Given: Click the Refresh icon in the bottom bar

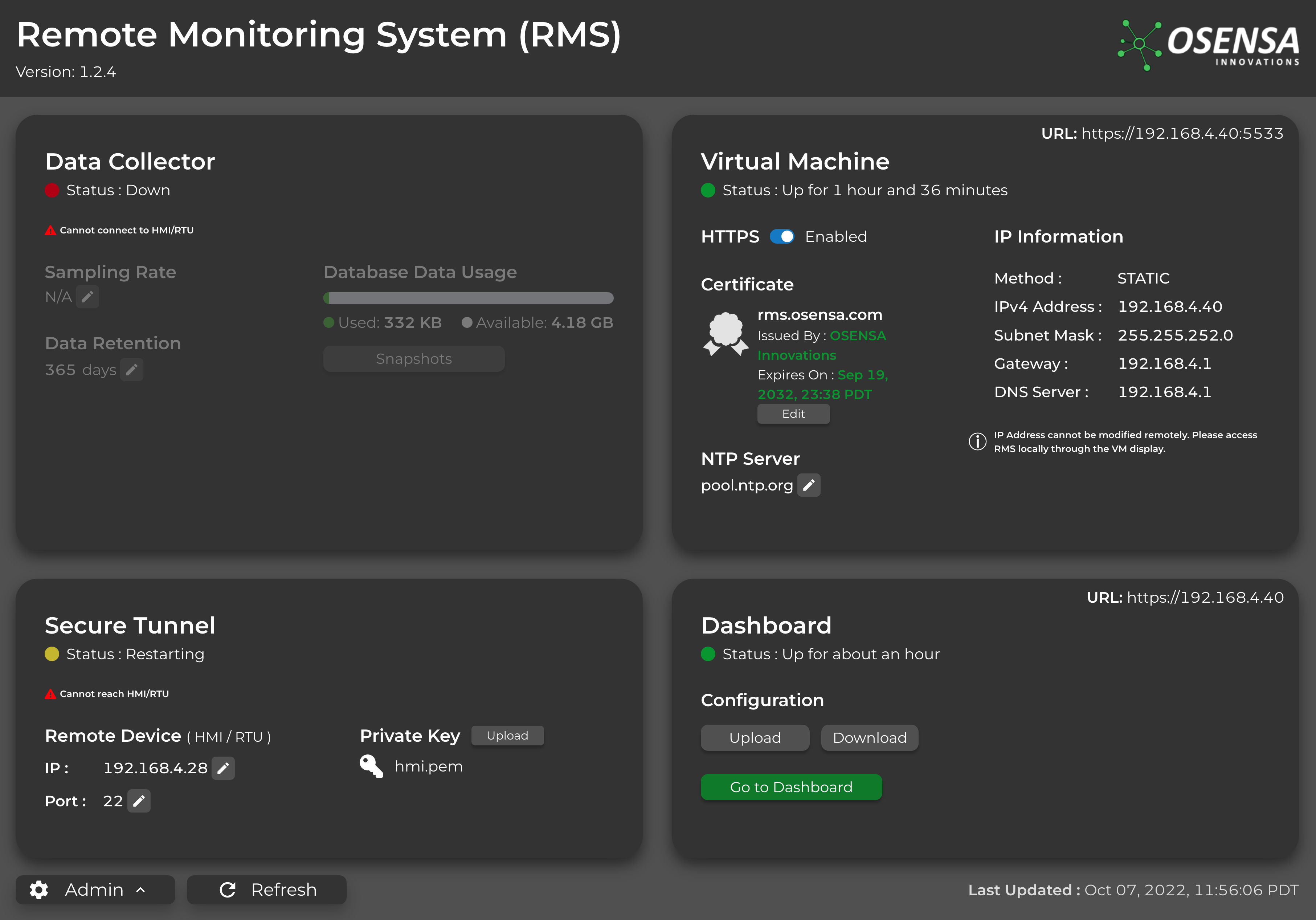Looking at the screenshot, I should tap(228, 890).
